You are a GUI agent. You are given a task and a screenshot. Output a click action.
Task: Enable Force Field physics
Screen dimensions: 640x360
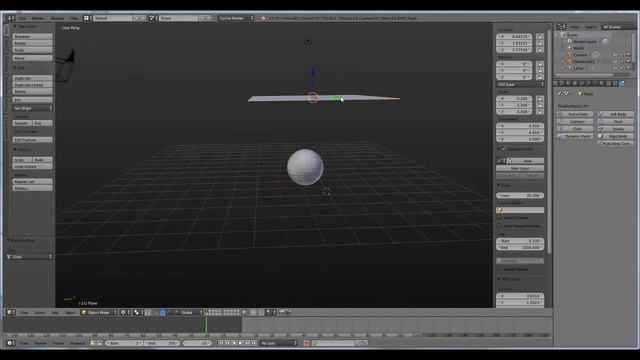[575, 114]
